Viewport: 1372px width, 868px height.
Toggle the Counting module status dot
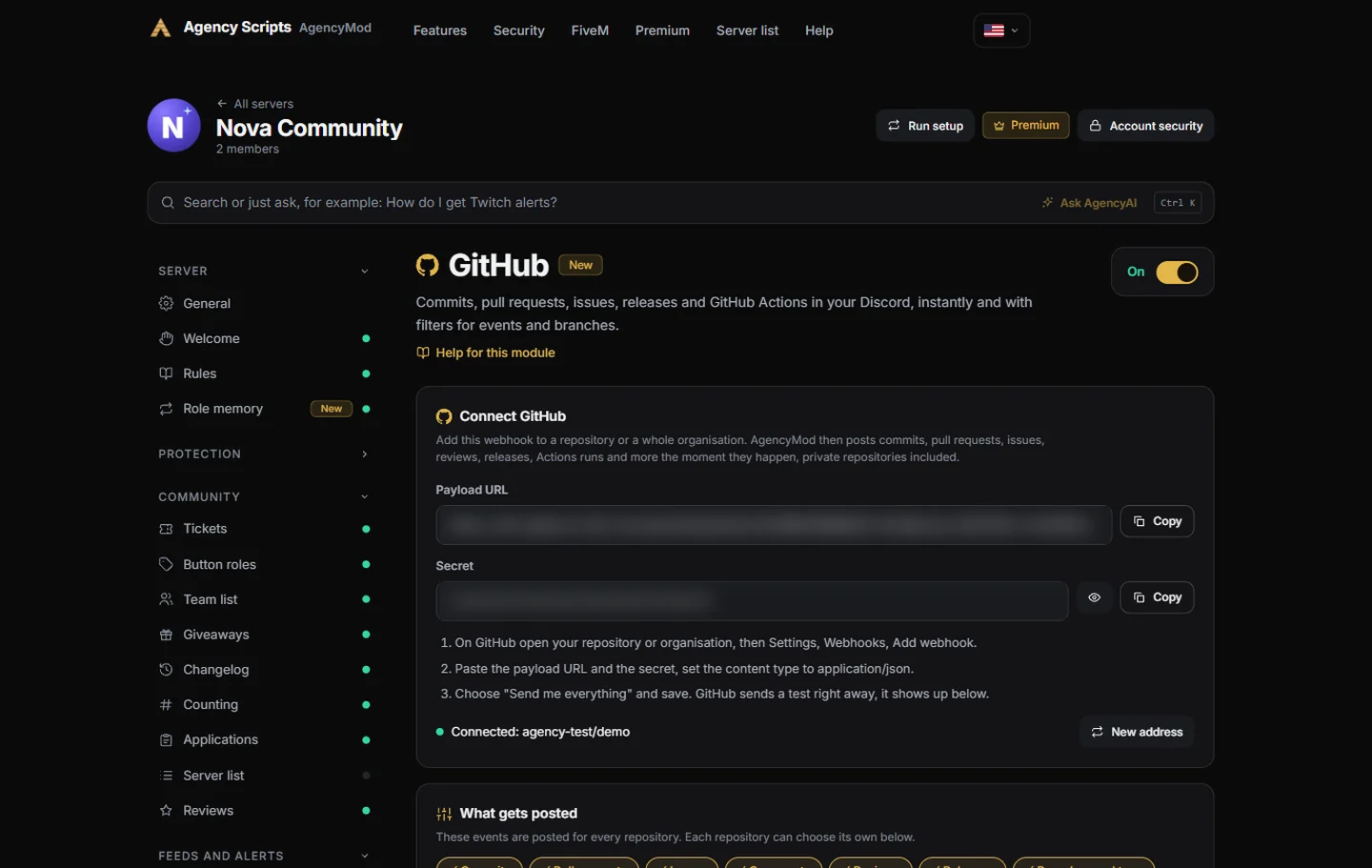coord(366,705)
